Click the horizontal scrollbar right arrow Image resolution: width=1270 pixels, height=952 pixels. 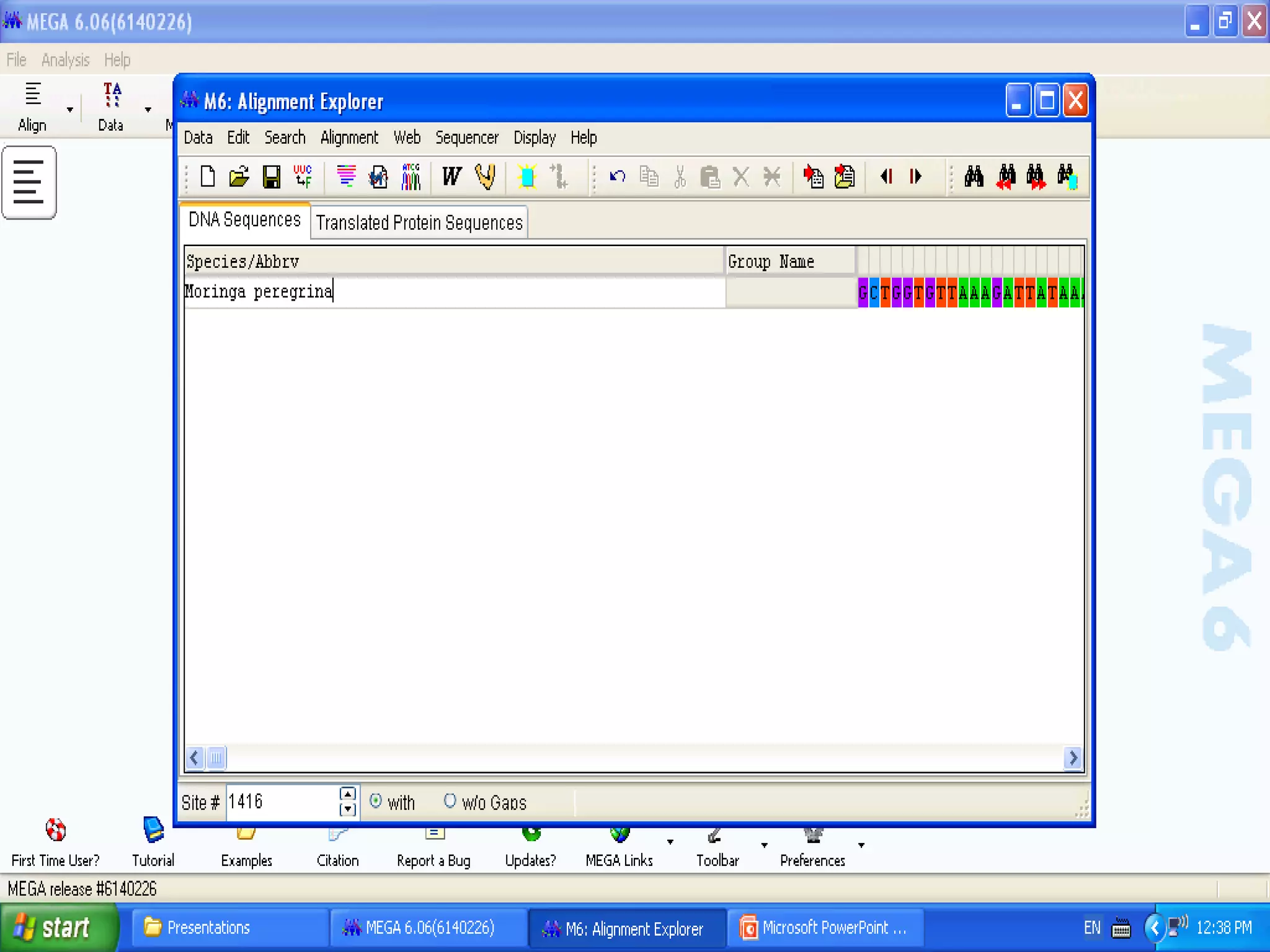click(x=1073, y=757)
